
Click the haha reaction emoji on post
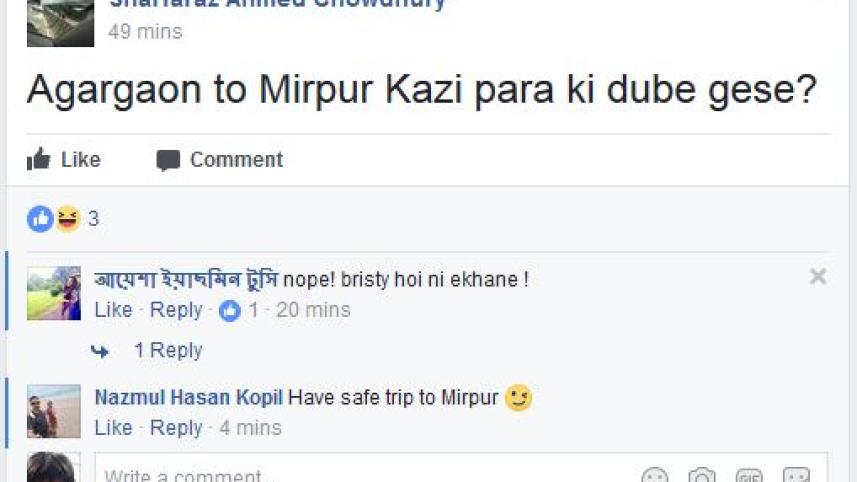pyautogui.click(x=68, y=218)
